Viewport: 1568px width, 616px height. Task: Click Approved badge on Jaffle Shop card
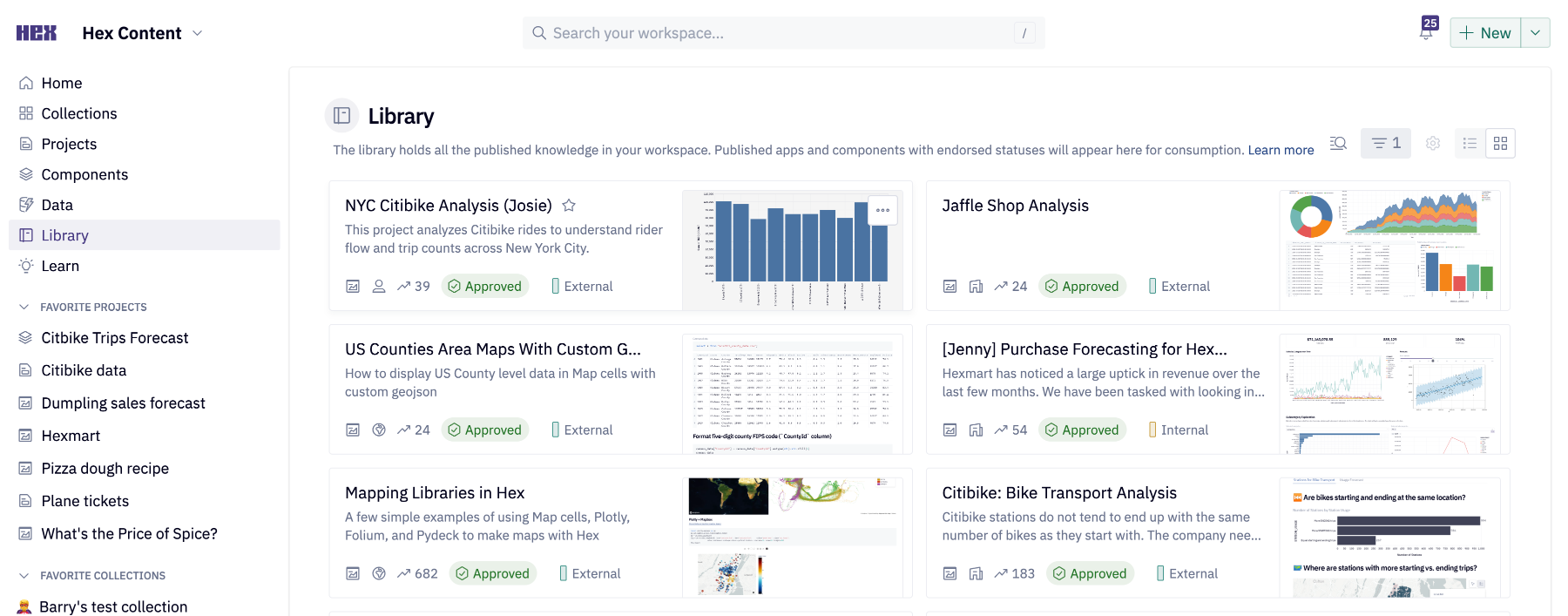tap(1082, 286)
